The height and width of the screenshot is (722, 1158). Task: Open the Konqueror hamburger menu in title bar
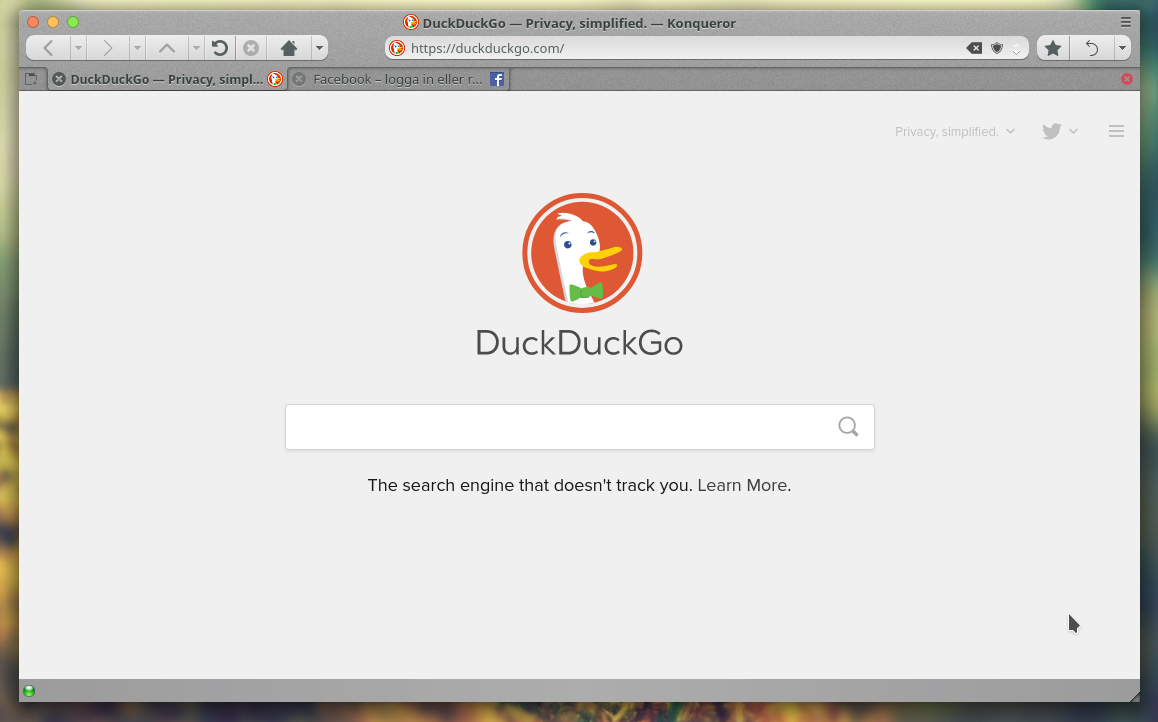(1126, 22)
